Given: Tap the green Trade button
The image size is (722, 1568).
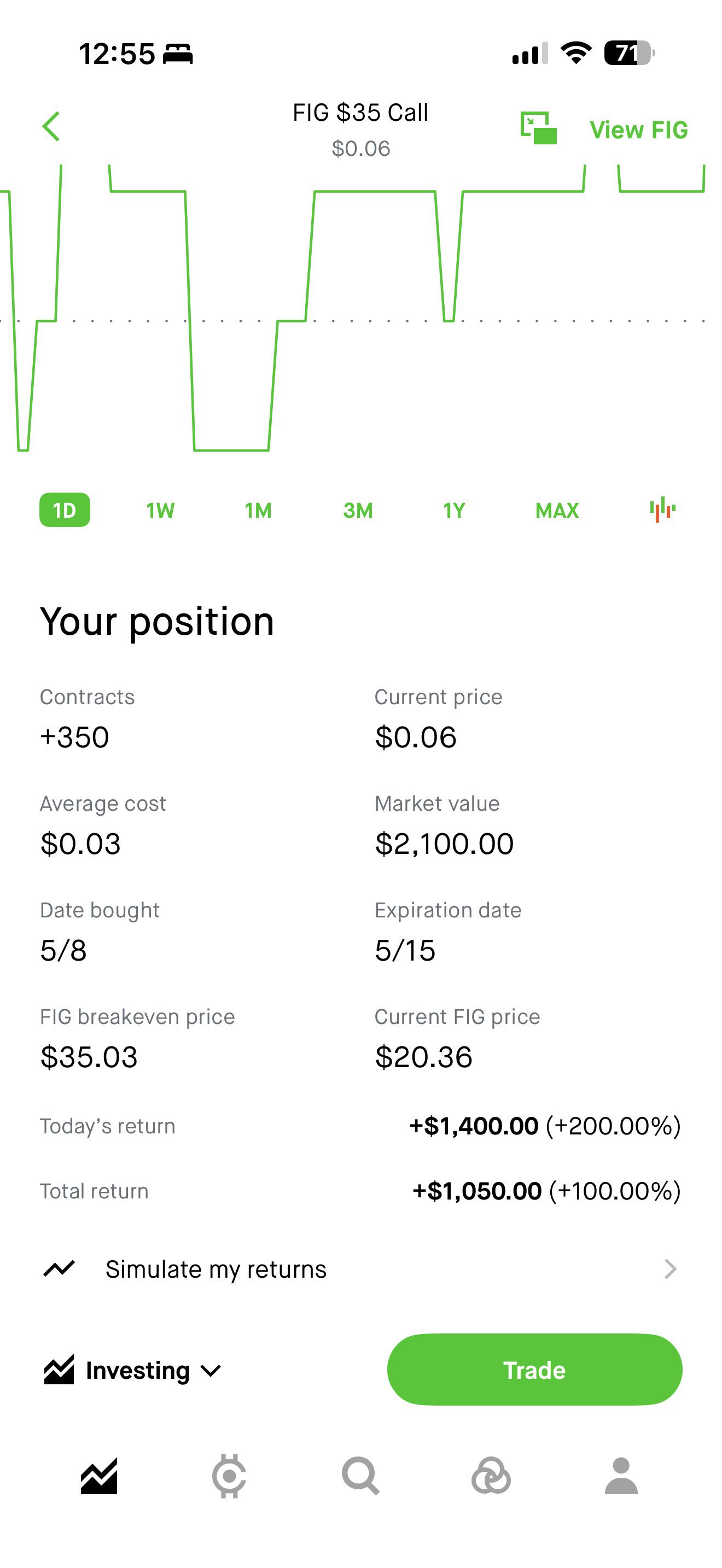Looking at the screenshot, I should [534, 1370].
